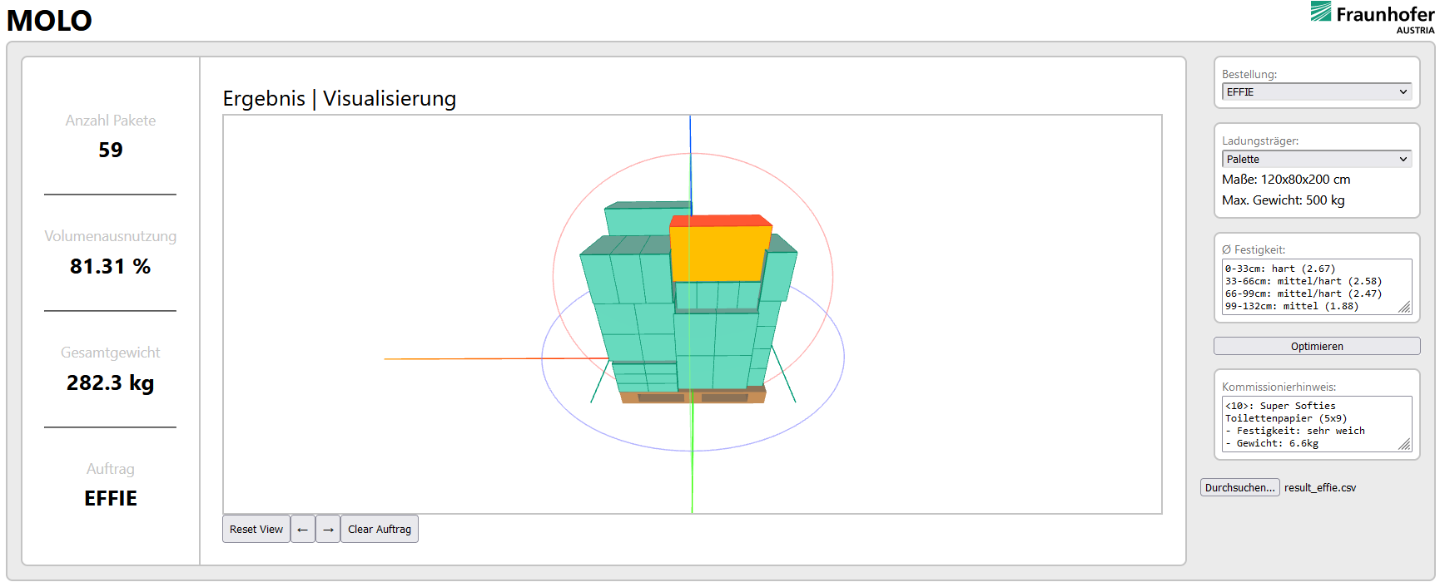Click the Gesamtgewicht value 282.3 kg
This screenshot has height=587, width=1440.
[110, 382]
